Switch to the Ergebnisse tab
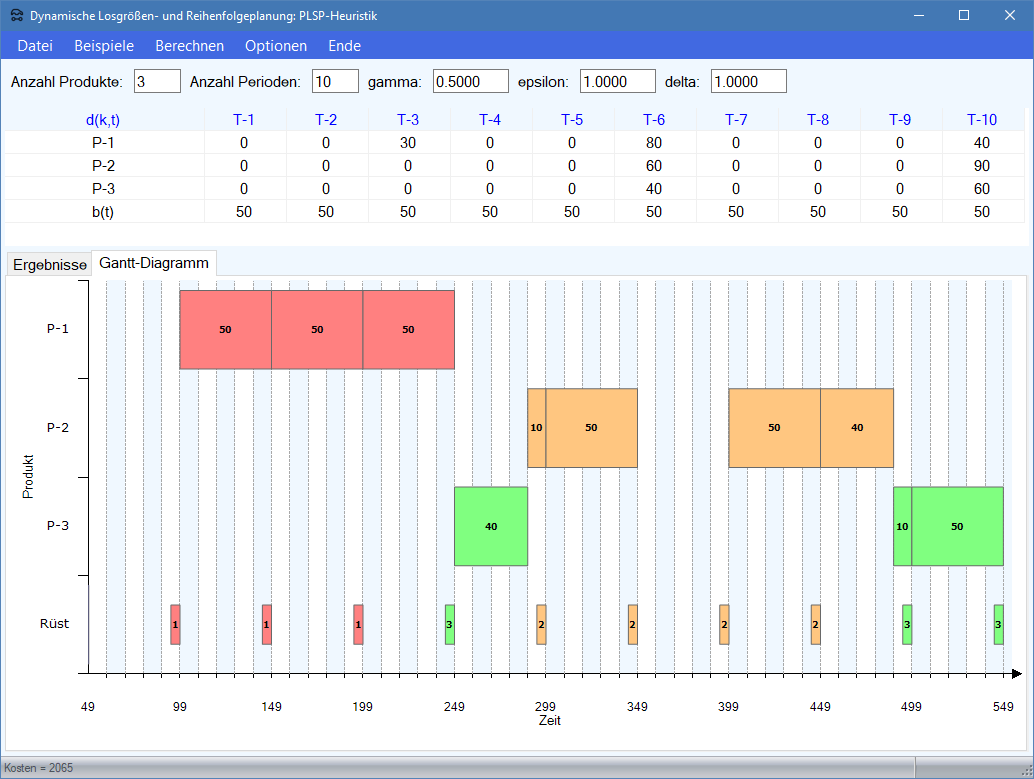Image resolution: width=1034 pixels, height=779 pixels. pos(49,265)
